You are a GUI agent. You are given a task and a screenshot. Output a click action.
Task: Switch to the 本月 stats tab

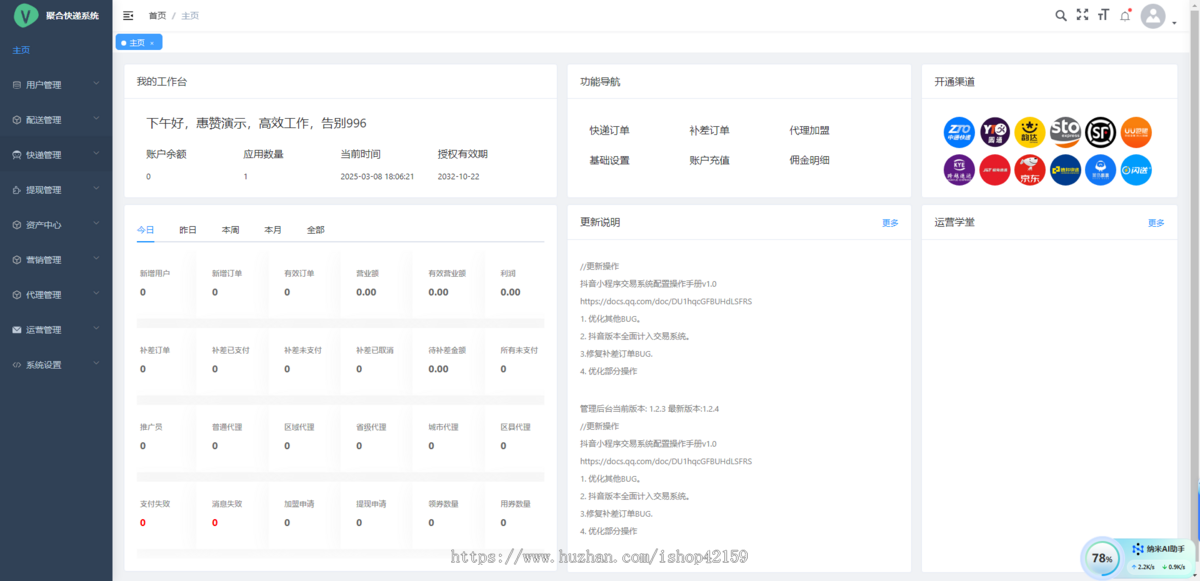tap(273, 230)
